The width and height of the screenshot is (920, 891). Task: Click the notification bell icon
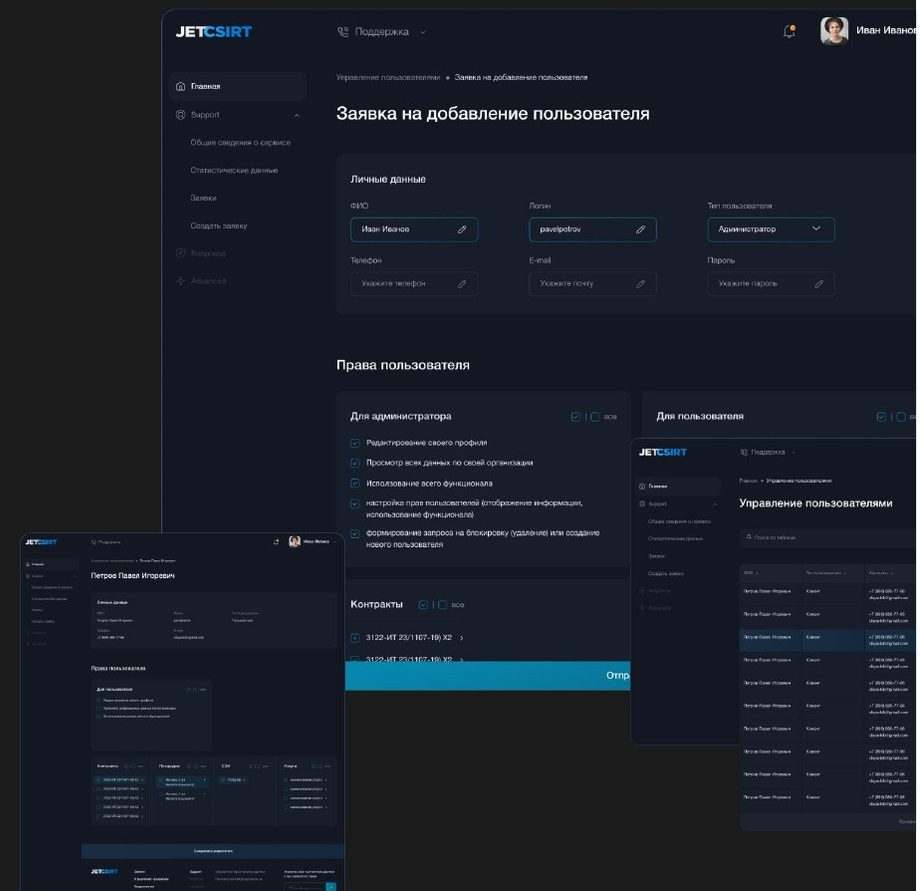(789, 32)
